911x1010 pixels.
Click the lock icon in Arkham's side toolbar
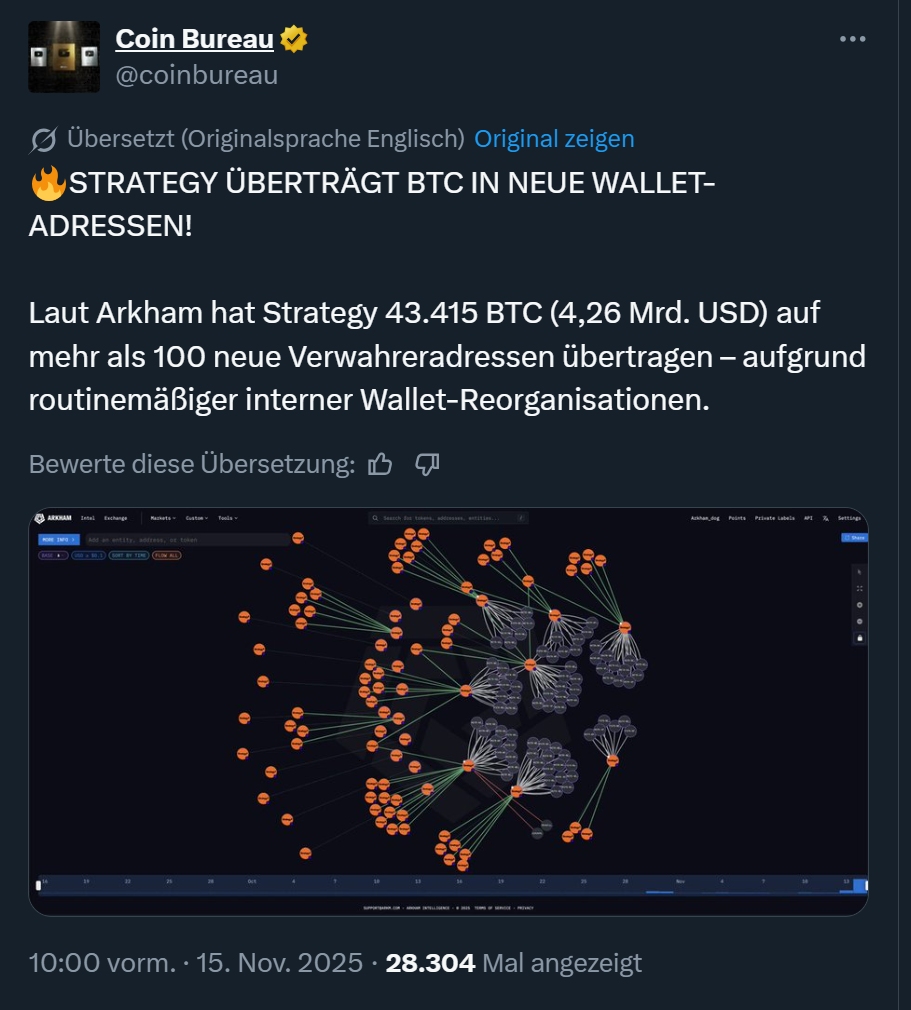tap(859, 638)
